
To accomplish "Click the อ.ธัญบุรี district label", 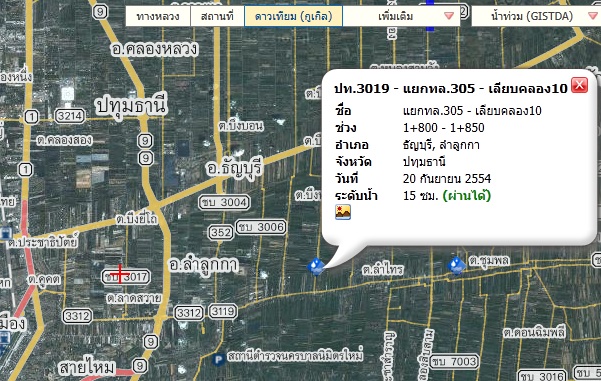I will [x=235, y=168].
